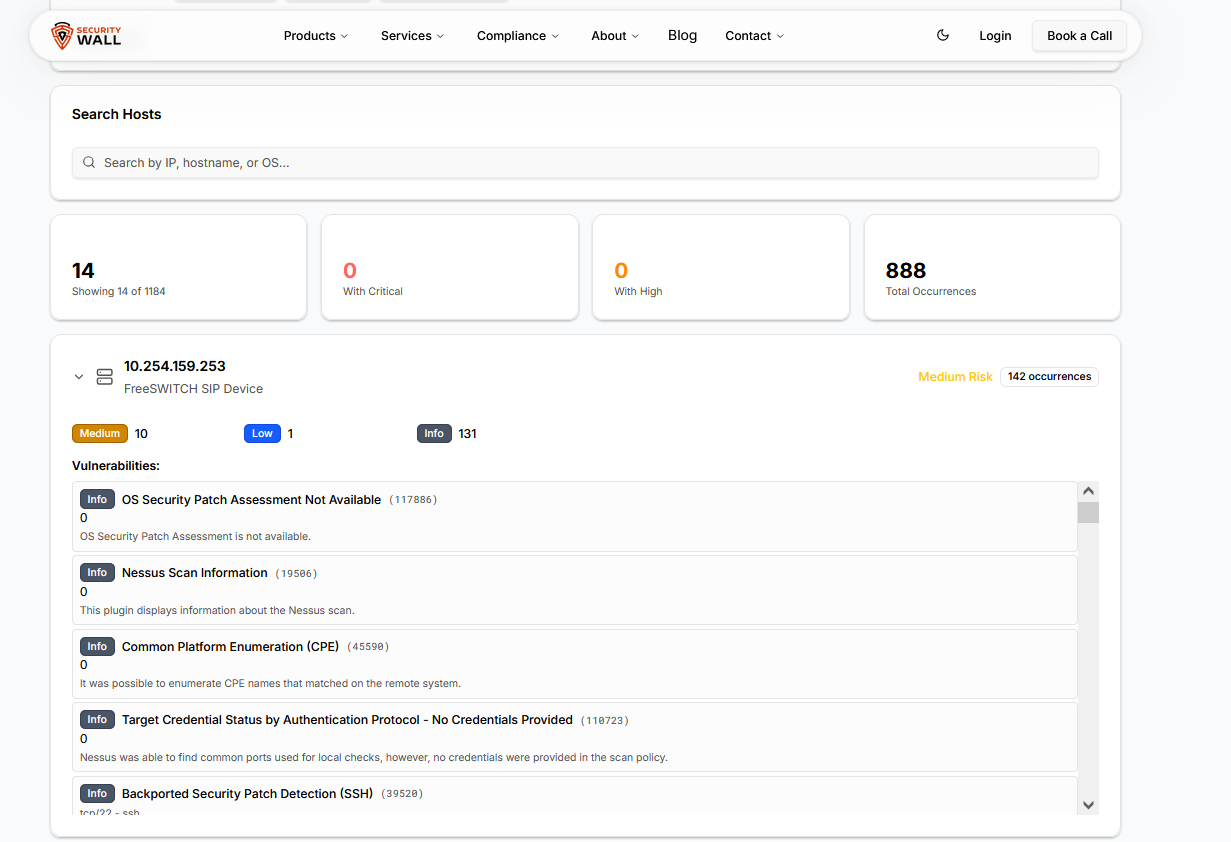Screen dimensions: 1231x842
Task: Click the Info severity count badge
Action: pos(434,434)
